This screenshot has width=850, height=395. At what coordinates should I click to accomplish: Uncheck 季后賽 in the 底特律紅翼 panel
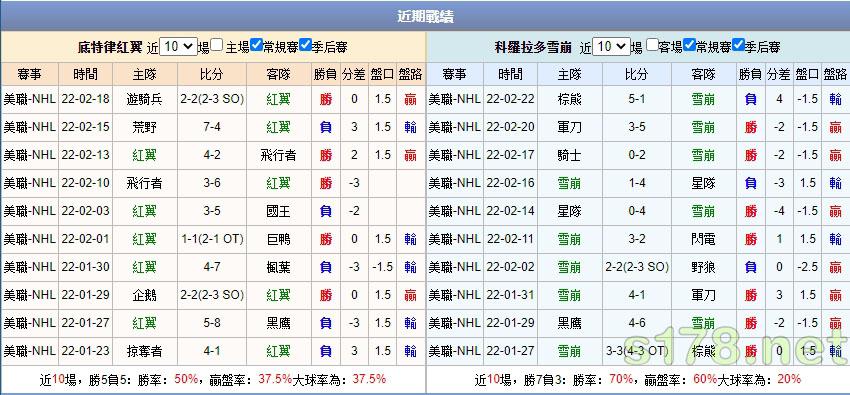305,45
